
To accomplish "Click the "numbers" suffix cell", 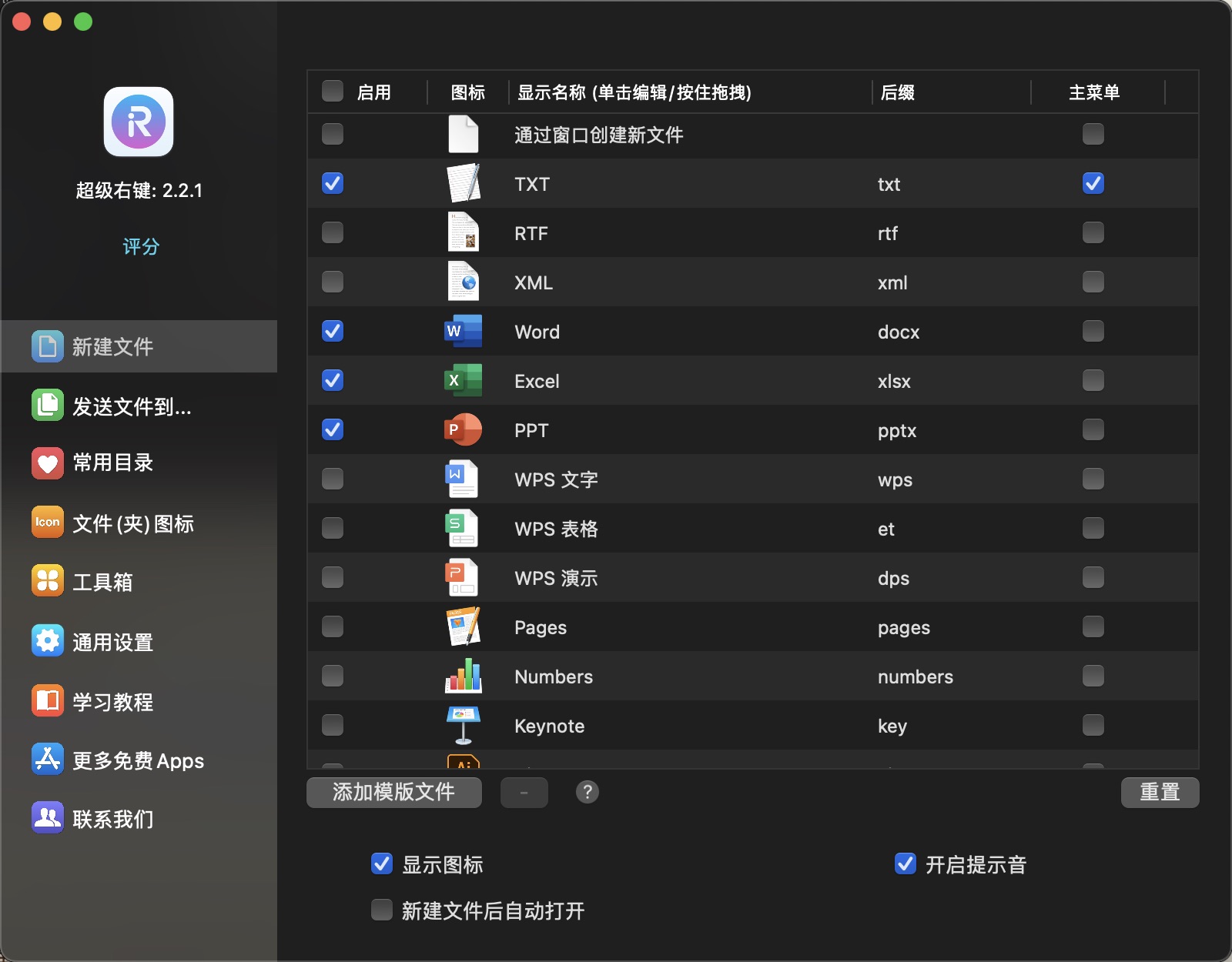I will tap(916, 676).
